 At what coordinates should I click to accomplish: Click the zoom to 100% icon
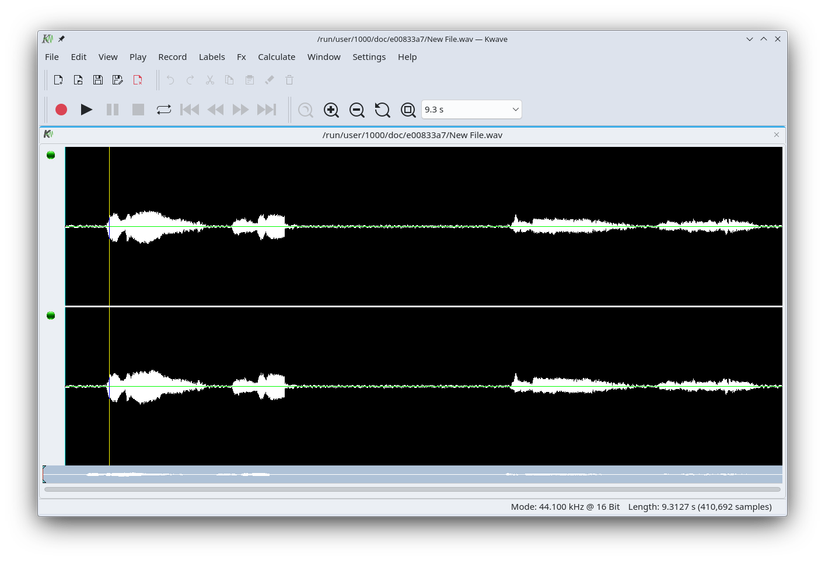pyautogui.click(x=383, y=109)
